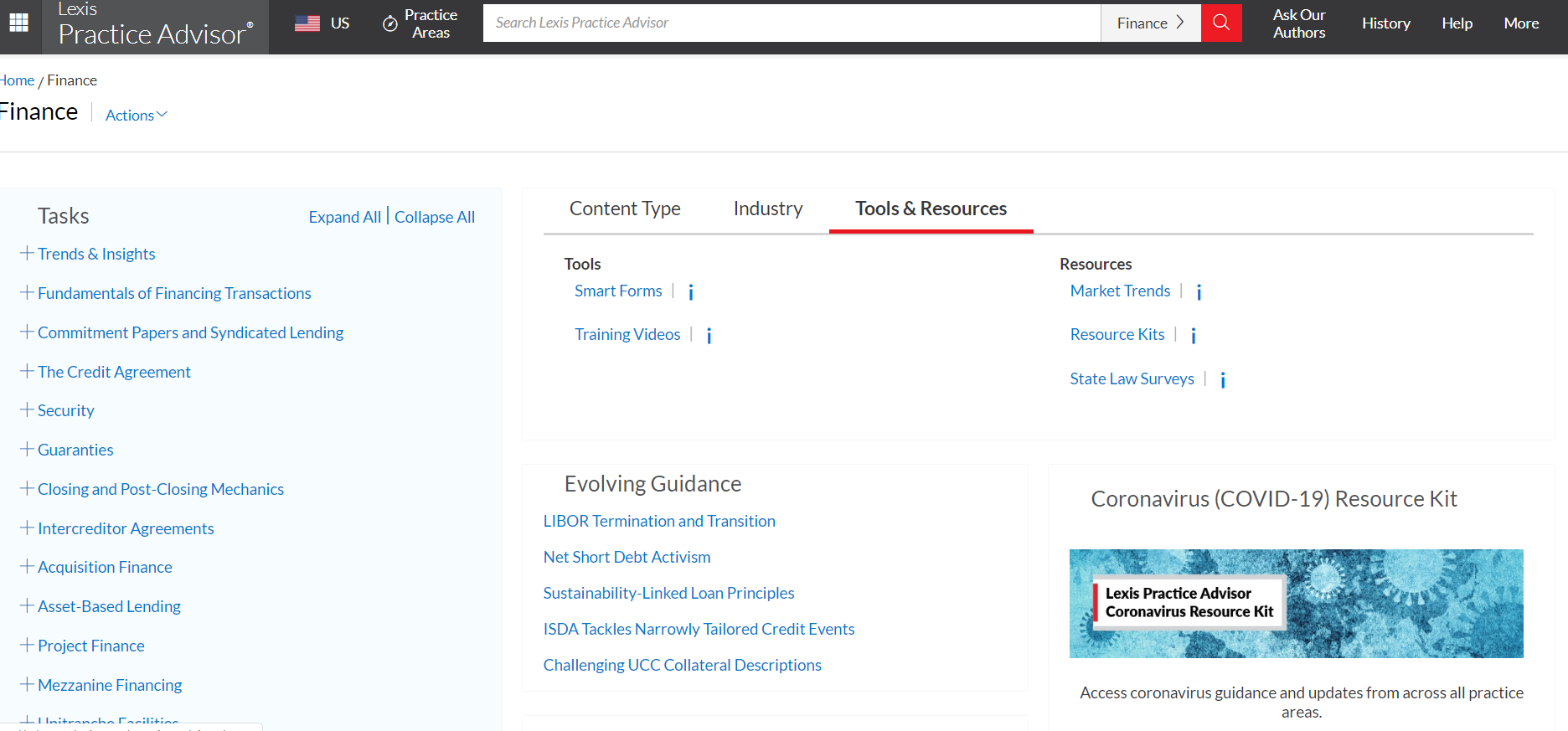Go to Home breadcrumb link
Viewport: 1568px width, 731px height.
pyautogui.click(x=17, y=80)
